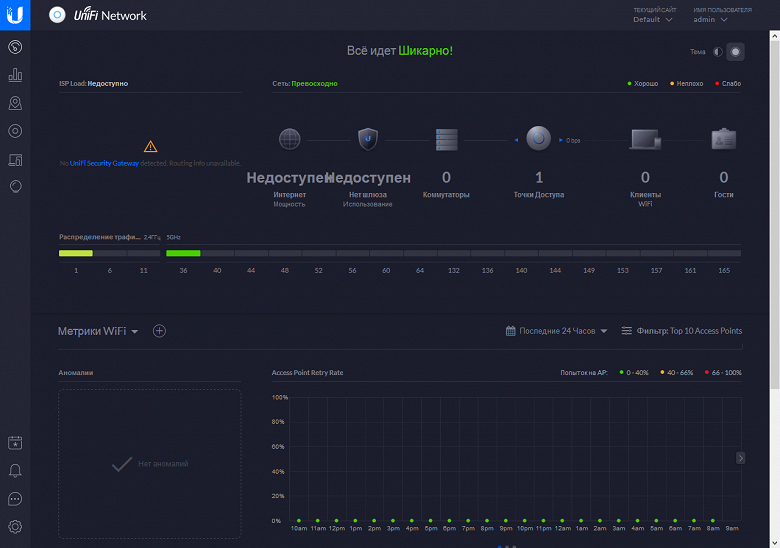Open the Alerts bell icon in sidebar
Screen dimensions: 780x548
15,471
